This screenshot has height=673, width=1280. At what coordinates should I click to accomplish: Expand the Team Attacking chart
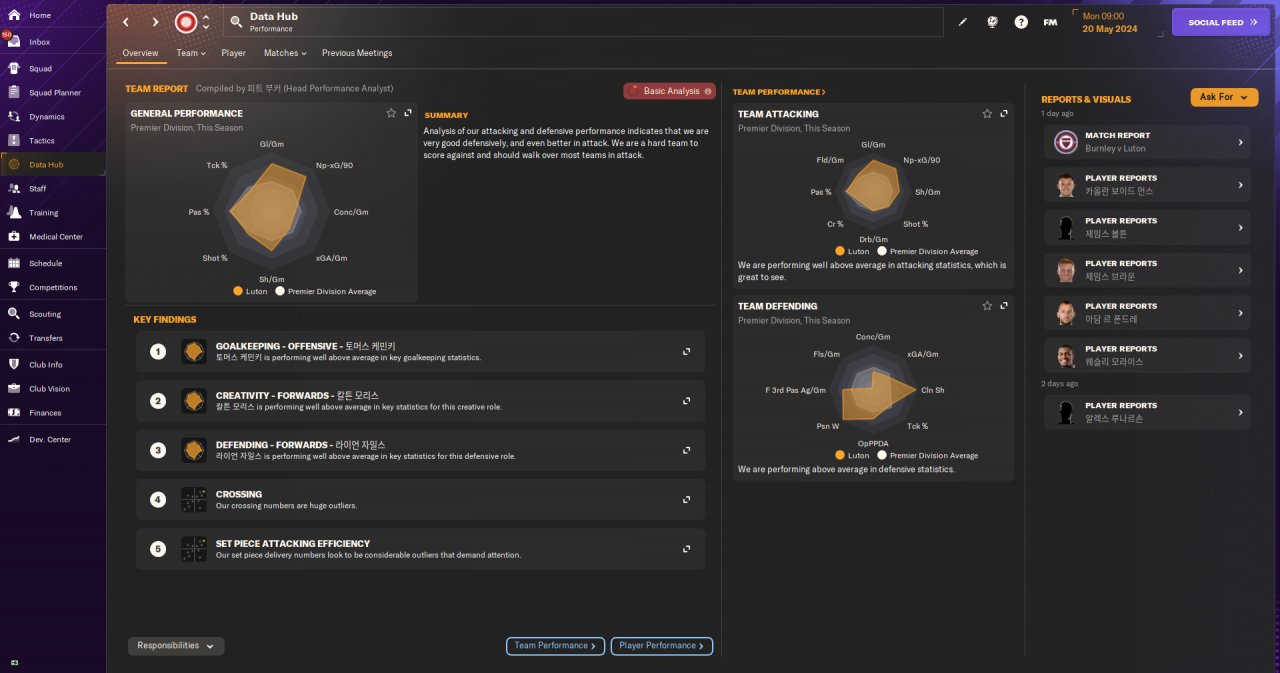coord(1003,114)
